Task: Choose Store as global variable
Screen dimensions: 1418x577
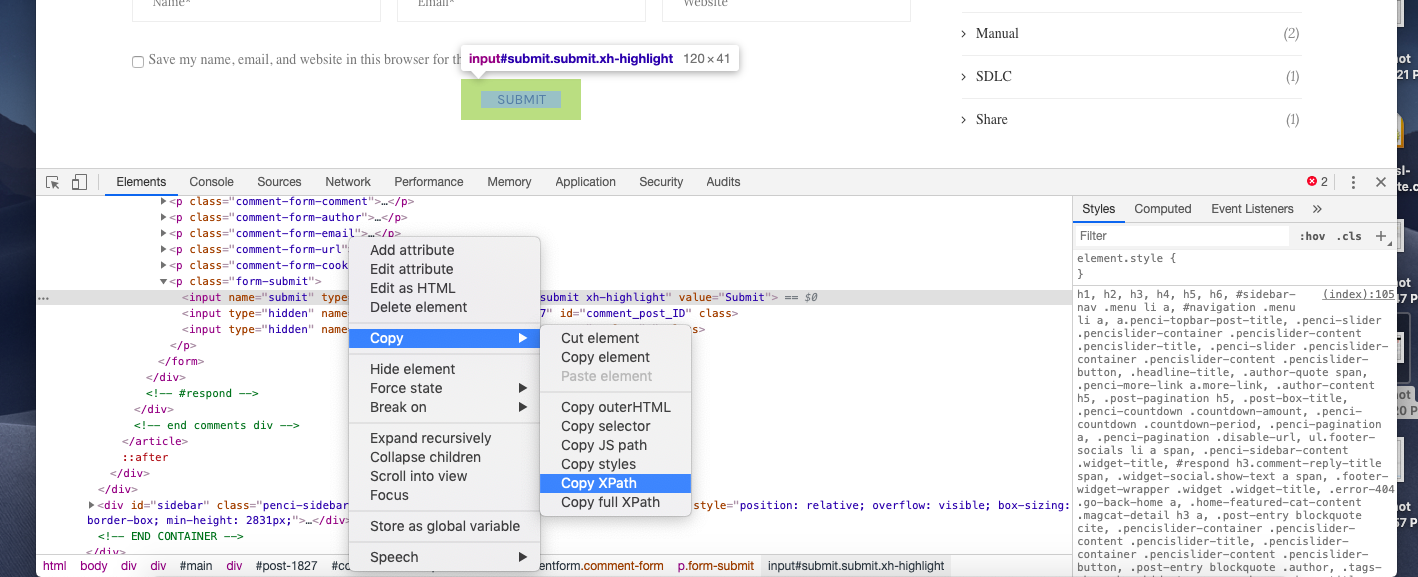Action: click(x=444, y=526)
